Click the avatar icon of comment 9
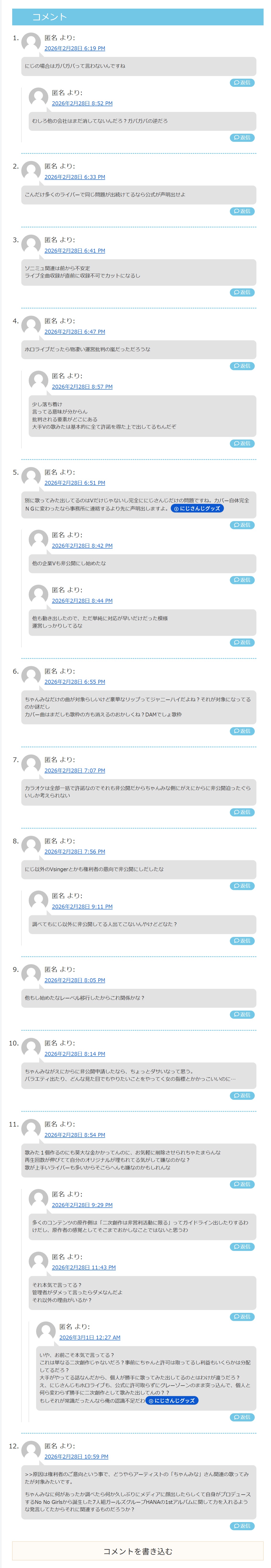This screenshot has width=271, height=1568. point(31,974)
